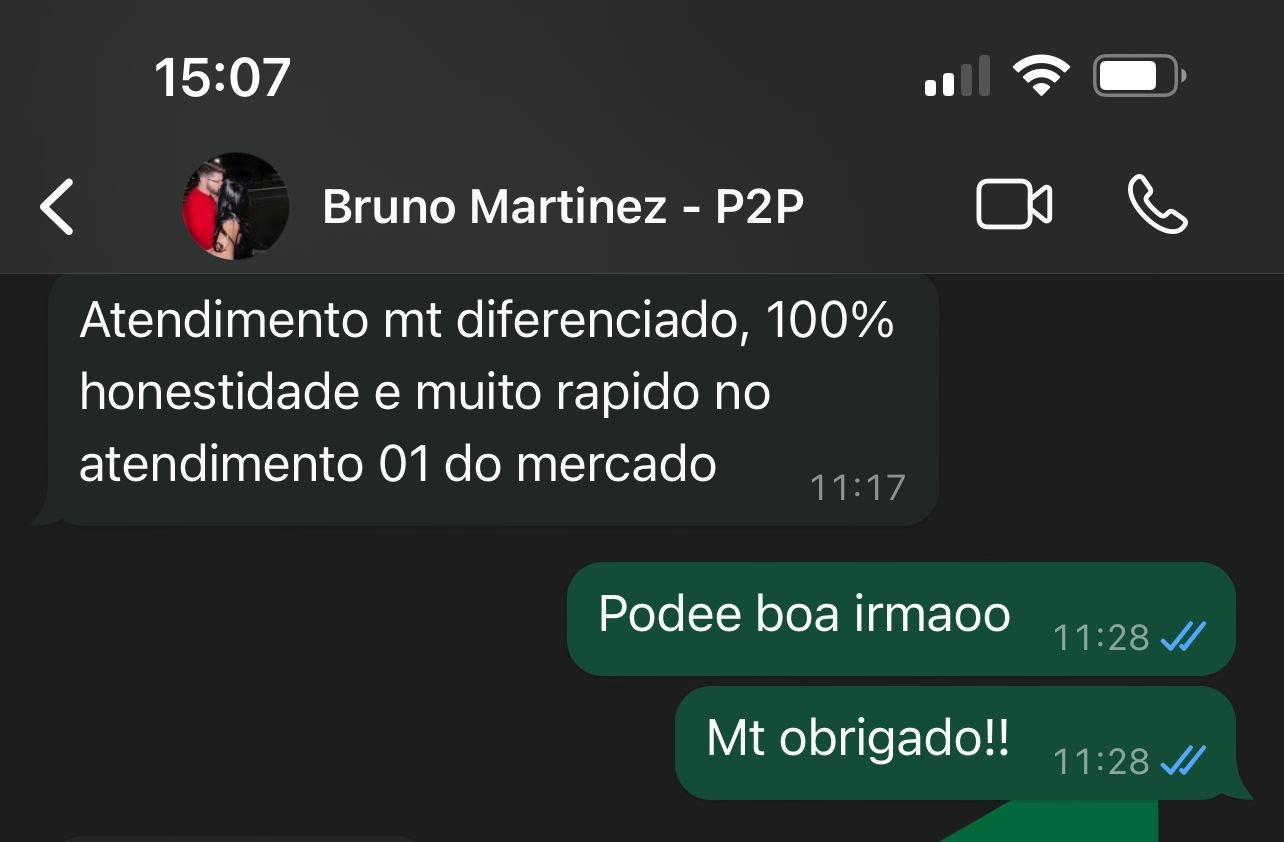Tap the read checkmarks on 'Podee boa irmaoo'
This screenshot has height=842, width=1284.
pos(1183,636)
